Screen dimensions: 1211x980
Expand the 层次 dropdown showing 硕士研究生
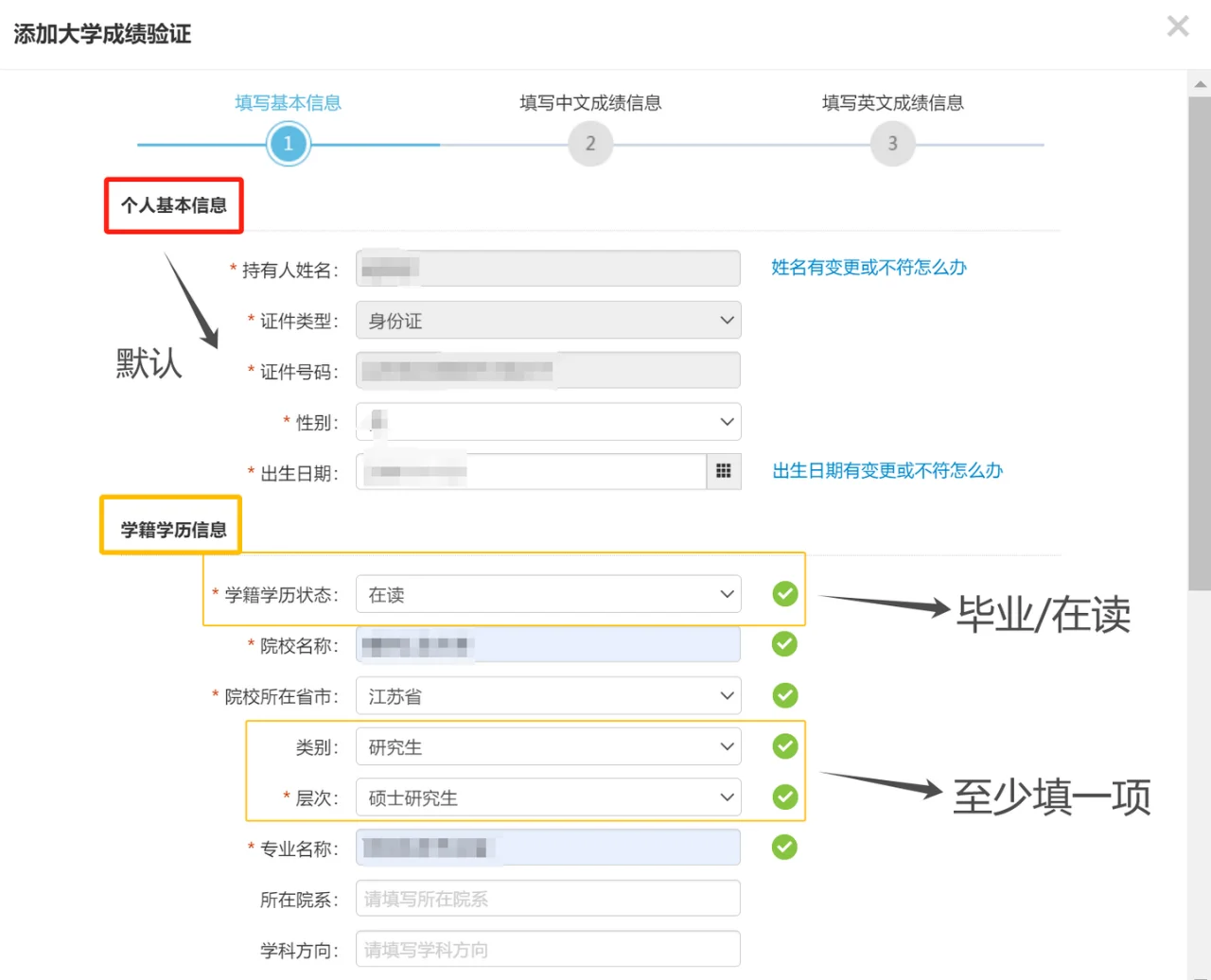coord(549,797)
